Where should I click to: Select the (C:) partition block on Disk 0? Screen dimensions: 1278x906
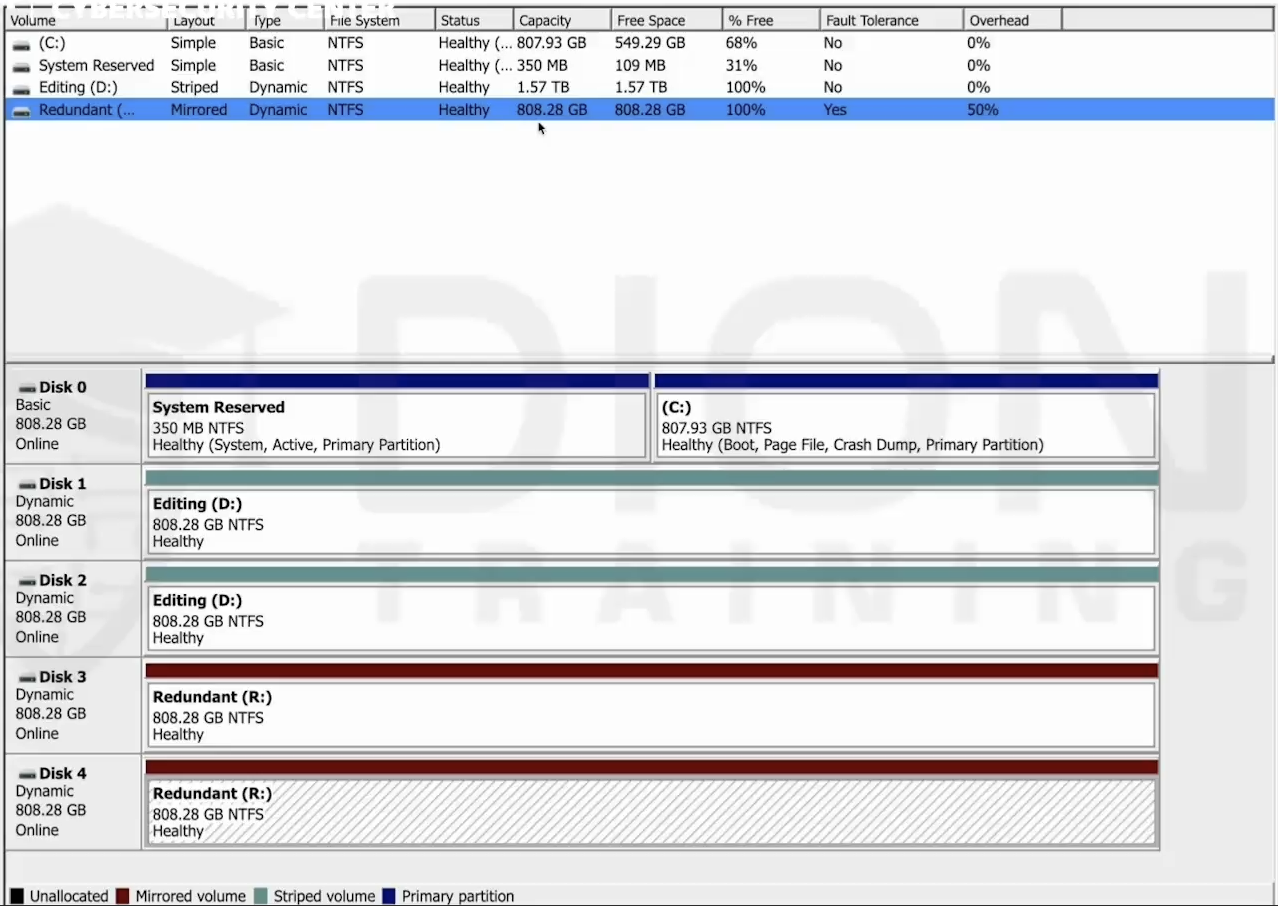click(905, 426)
